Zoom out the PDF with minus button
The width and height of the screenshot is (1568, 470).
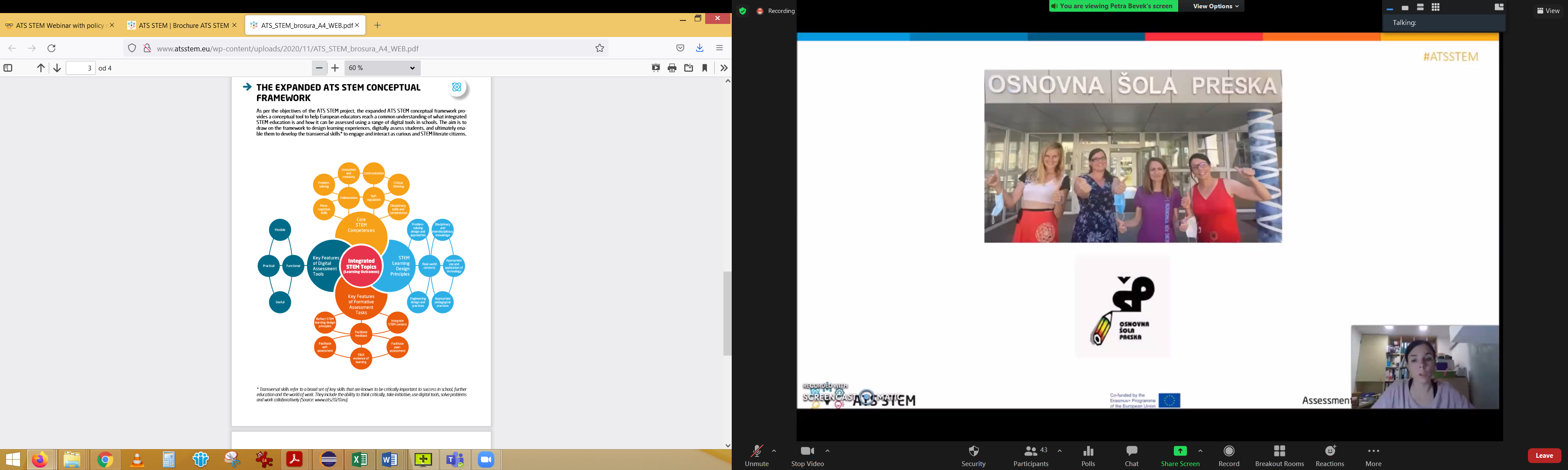(319, 68)
